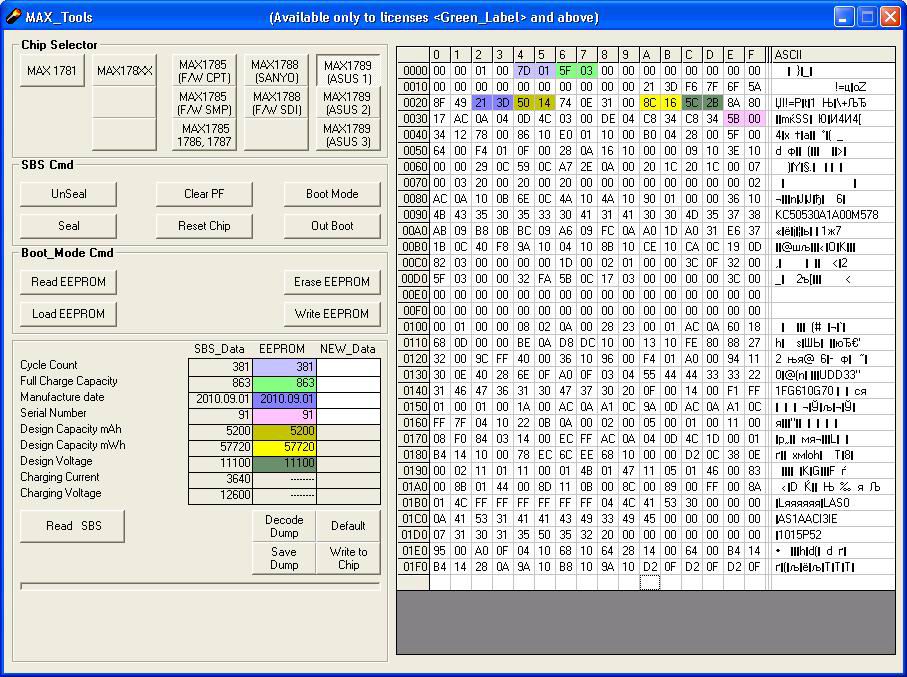907x677 pixels.
Task: Click Erase EEPROM button
Action: coord(332,282)
